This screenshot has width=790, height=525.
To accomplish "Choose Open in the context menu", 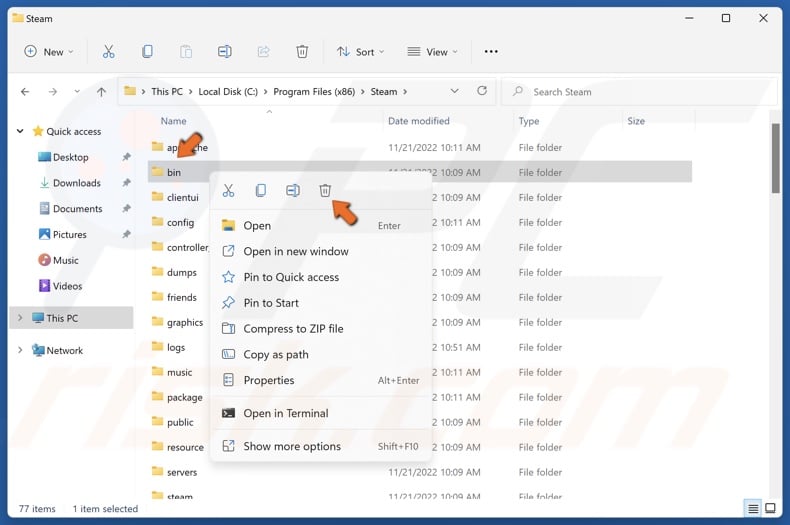I will 321,226.
